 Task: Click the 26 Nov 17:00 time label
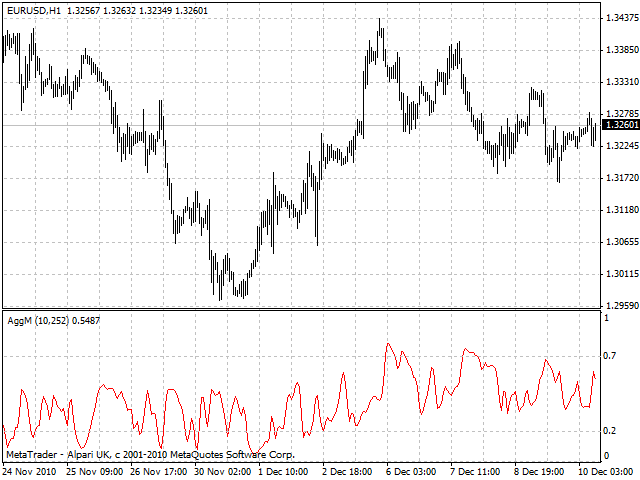(x=161, y=470)
